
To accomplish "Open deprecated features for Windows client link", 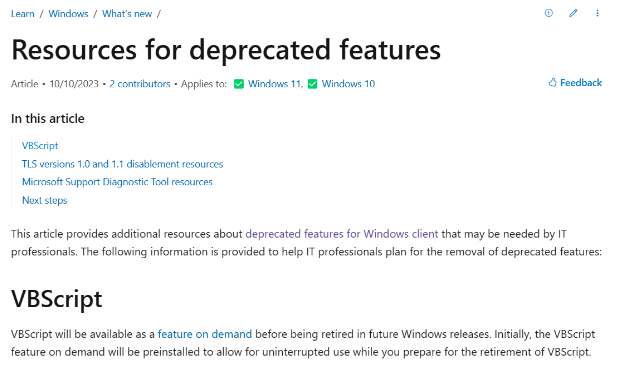I will click(342, 234).
